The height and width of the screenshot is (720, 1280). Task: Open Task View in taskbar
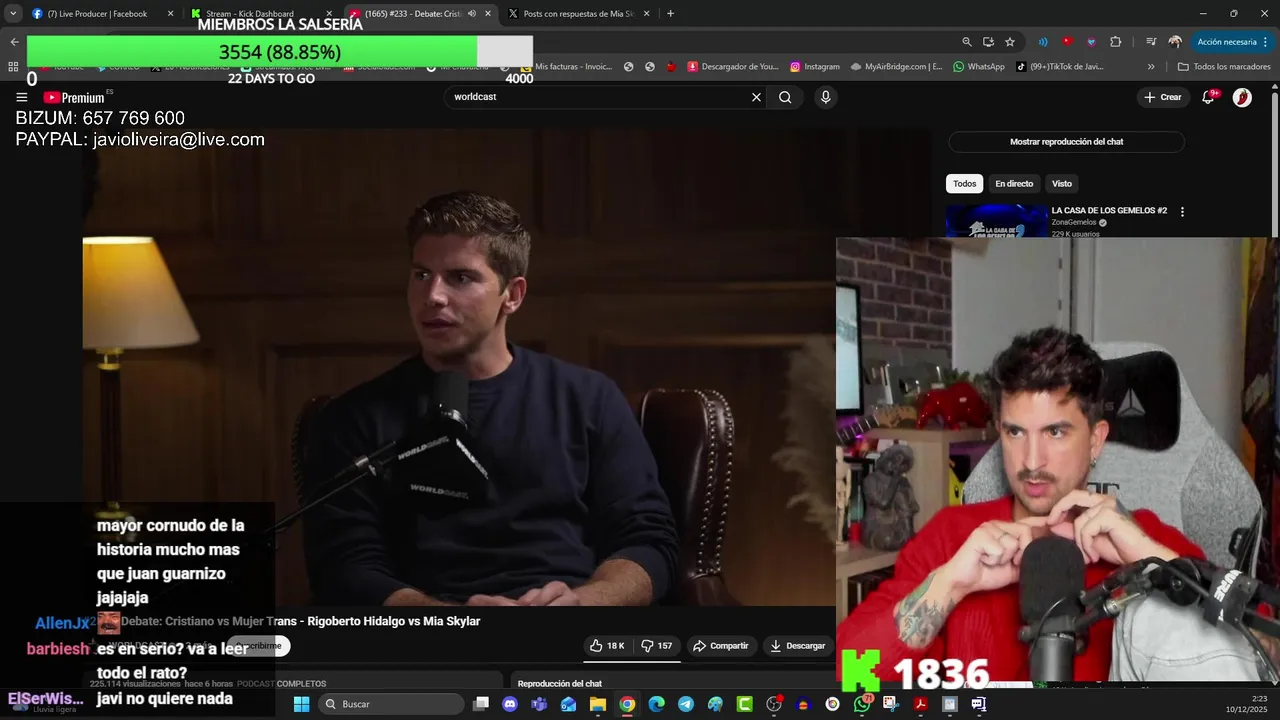[x=481, y=704]
